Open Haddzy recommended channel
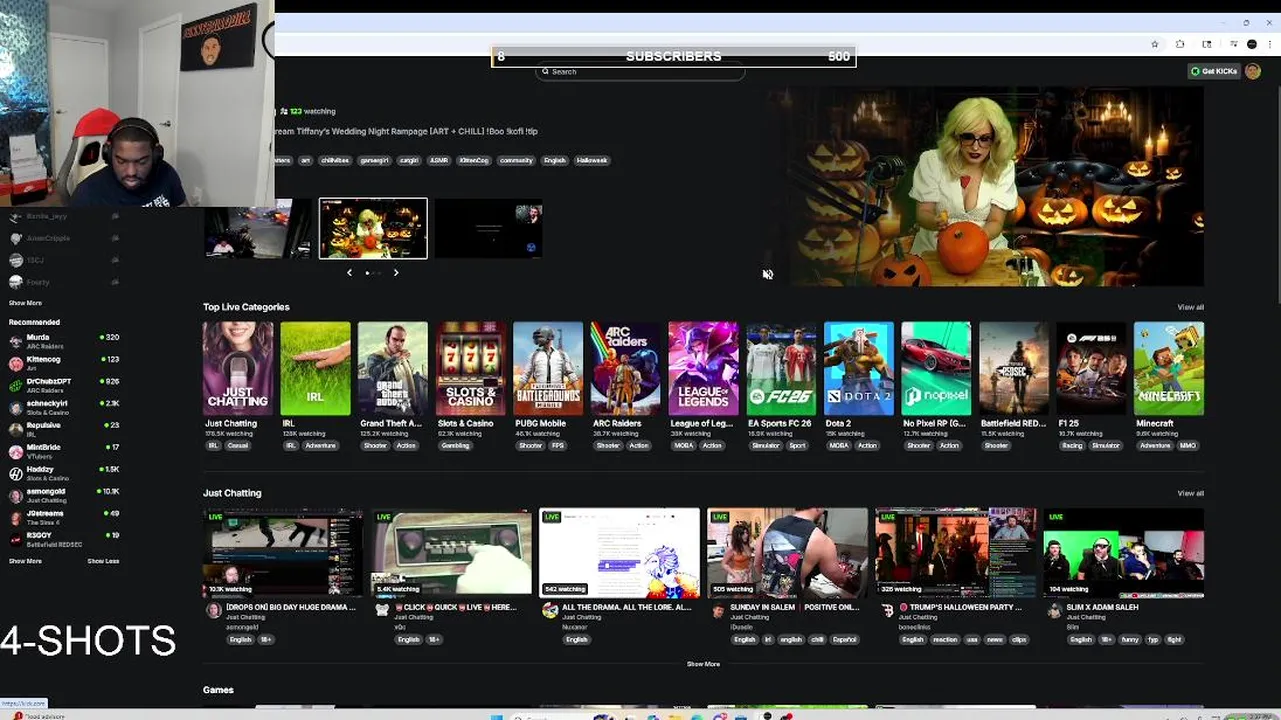 click(64, 472)
